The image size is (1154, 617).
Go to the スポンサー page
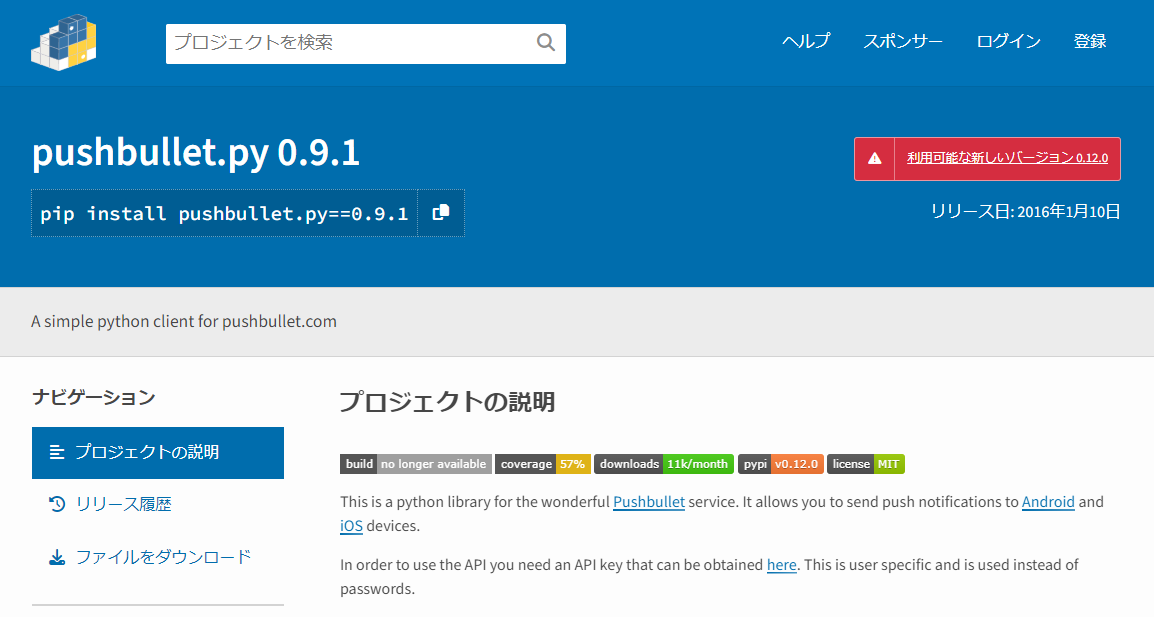(903, 41)
